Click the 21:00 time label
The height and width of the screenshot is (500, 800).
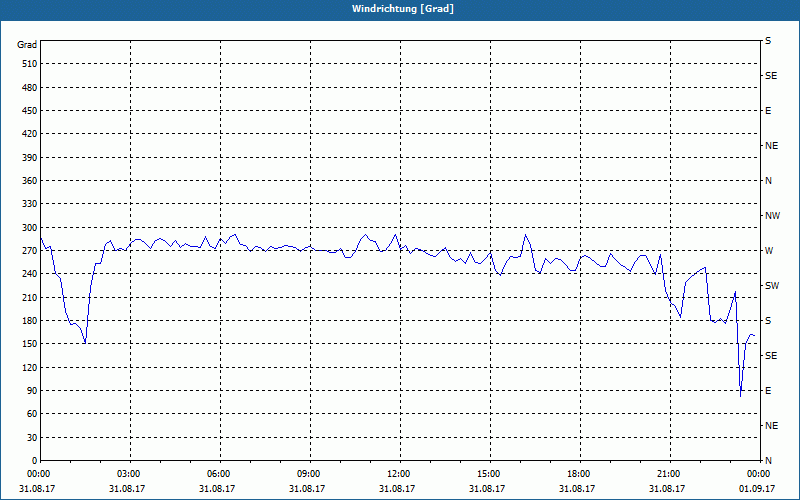click(668, 474)
